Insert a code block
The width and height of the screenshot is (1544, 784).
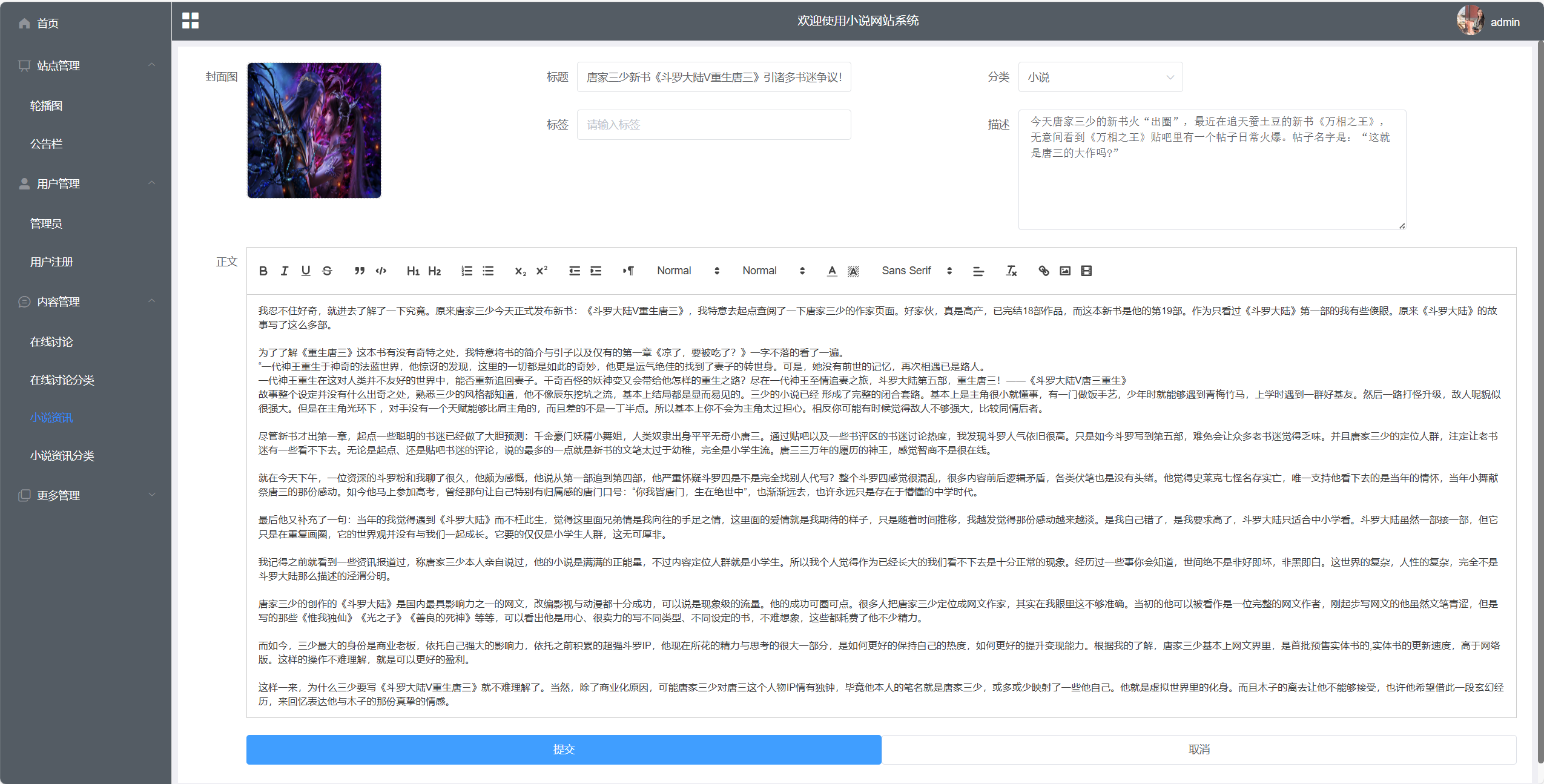tap(380, 271)
